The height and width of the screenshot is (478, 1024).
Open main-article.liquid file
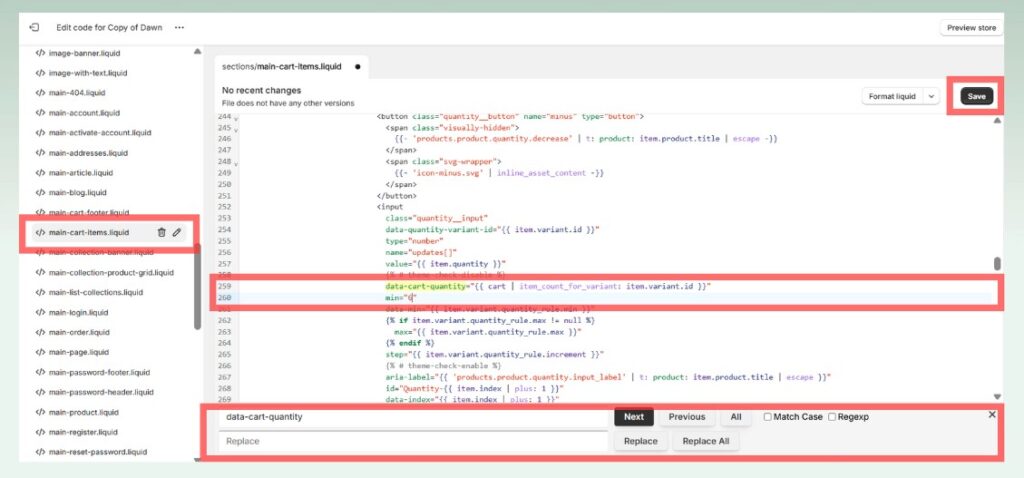[x=81, y=172]
